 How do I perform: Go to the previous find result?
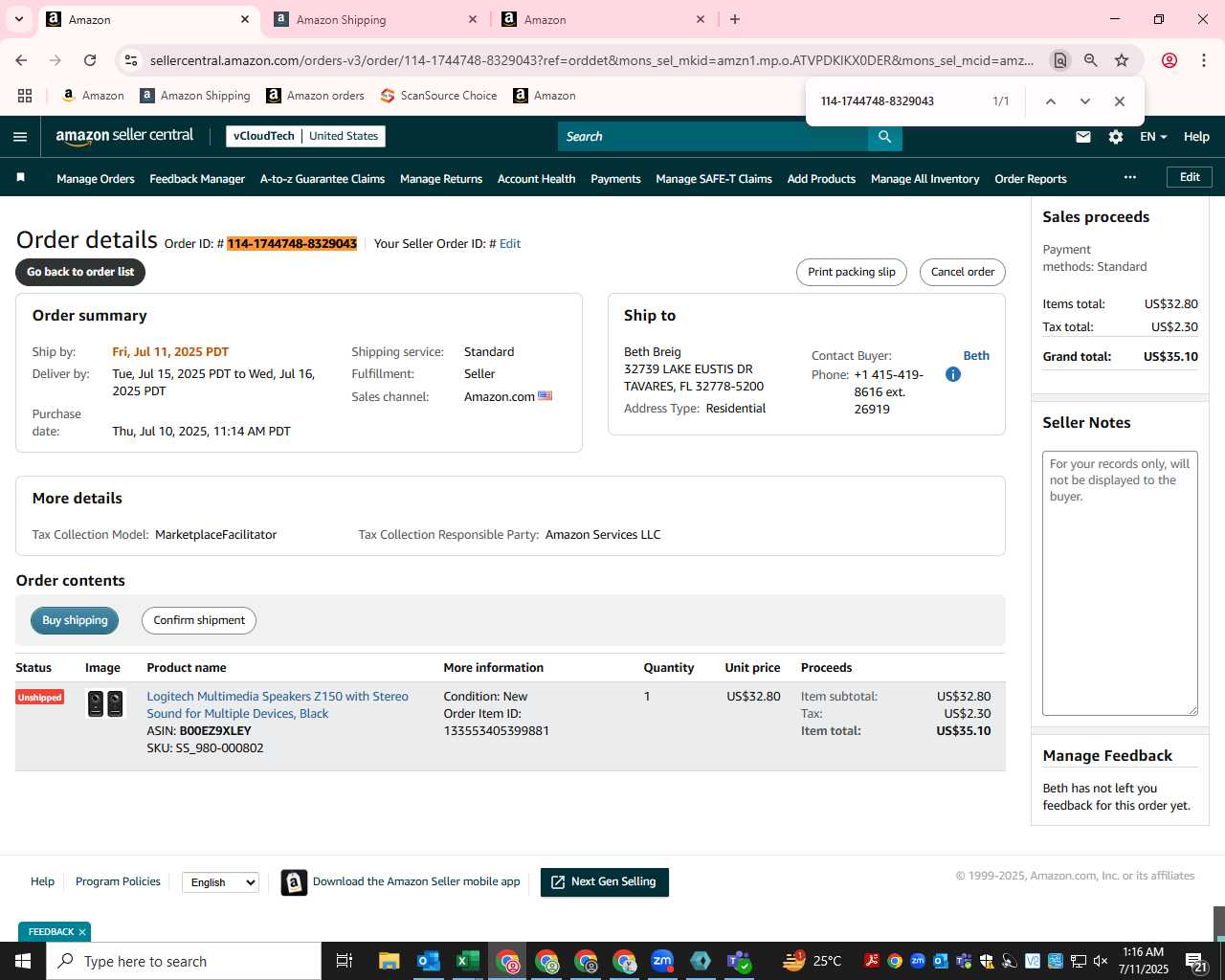[1051, 101]
